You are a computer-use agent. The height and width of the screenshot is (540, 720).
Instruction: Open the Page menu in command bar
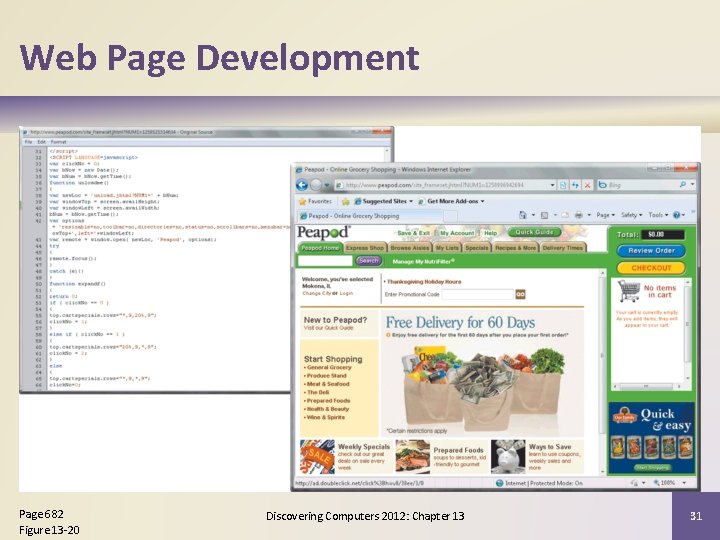[x=605, y=215]
